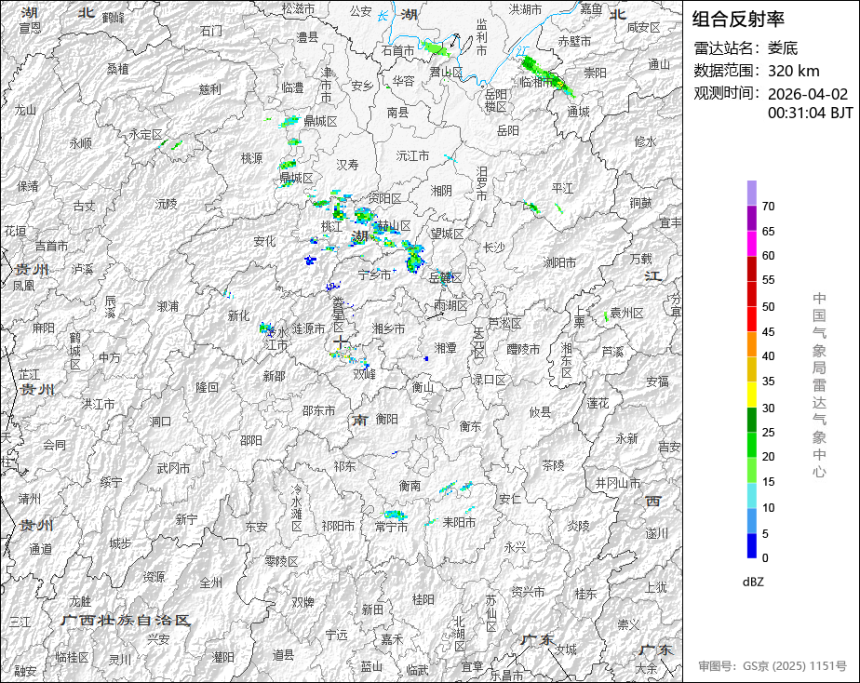Select the 井冈山市 map label
The width and height of the screenshot is (860, 683).
tap(618, 483)
